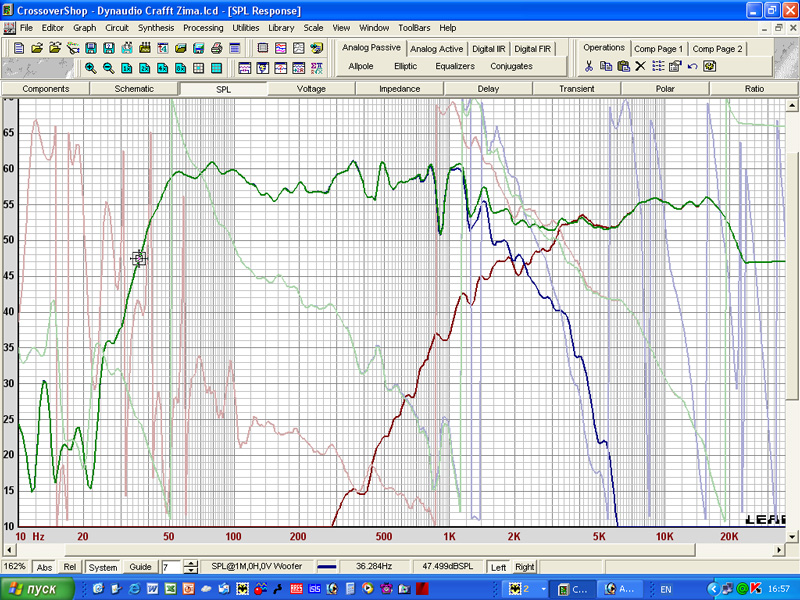Switch to the Voltage graph tab
Screen dimensions: 800x600
click(x=311, y=89)
